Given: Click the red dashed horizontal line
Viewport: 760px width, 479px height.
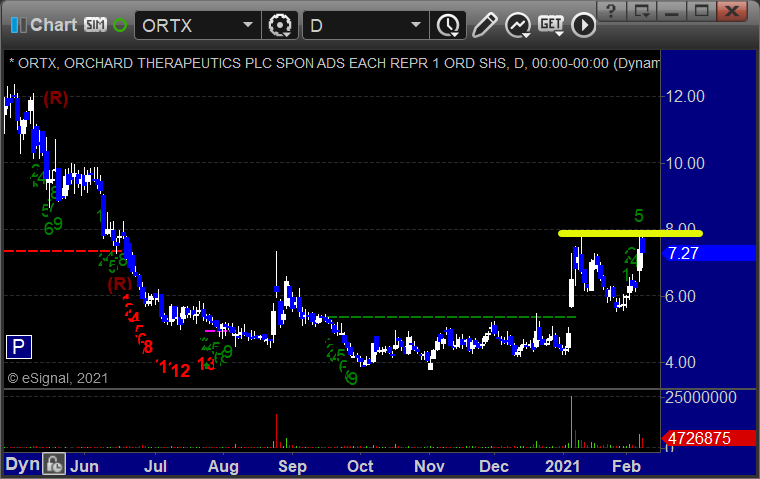Looking at the screenshot, I should coord(61,251).
